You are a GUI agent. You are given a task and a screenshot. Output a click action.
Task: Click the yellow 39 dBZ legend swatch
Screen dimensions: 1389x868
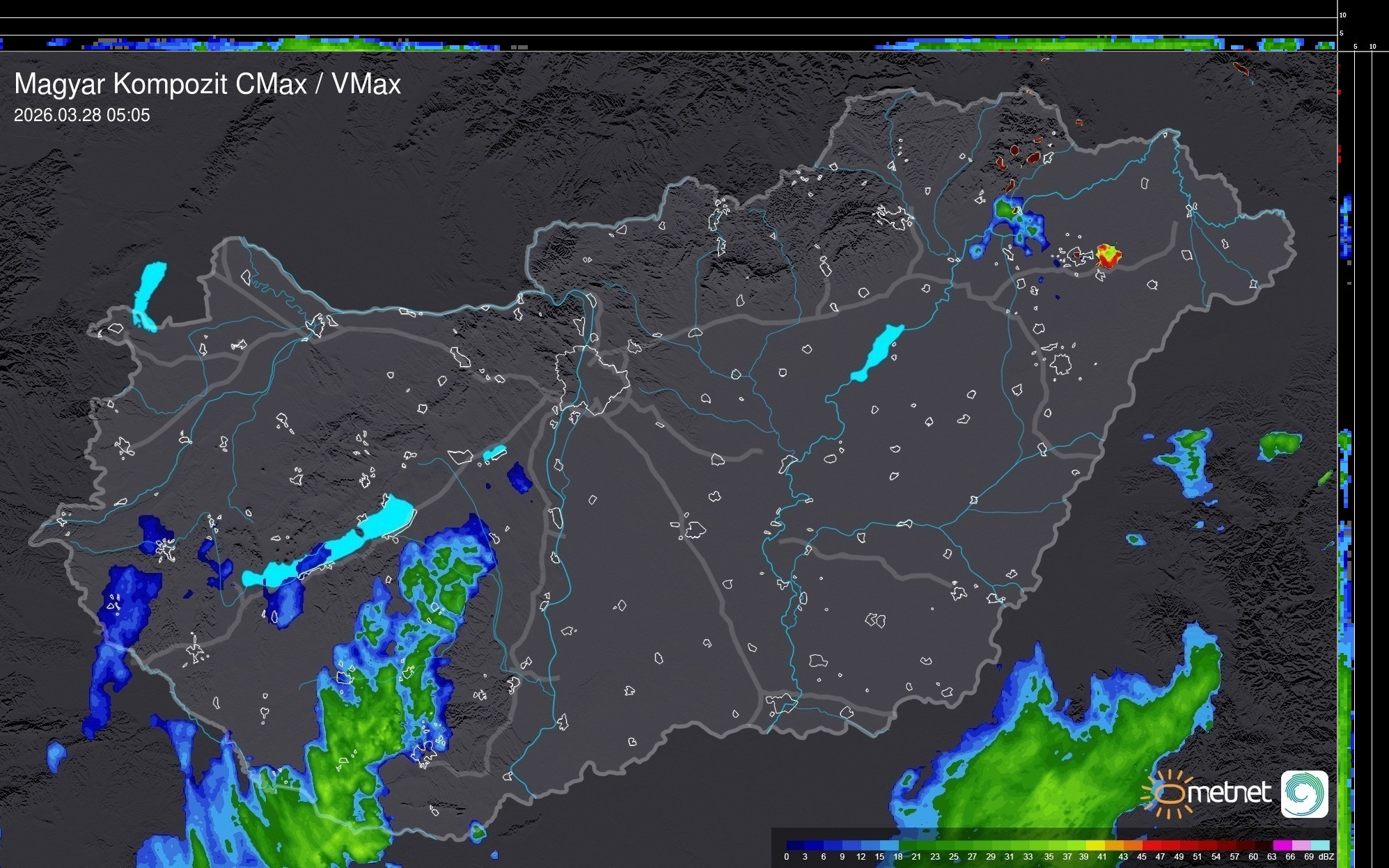[x=1095, y=845]
